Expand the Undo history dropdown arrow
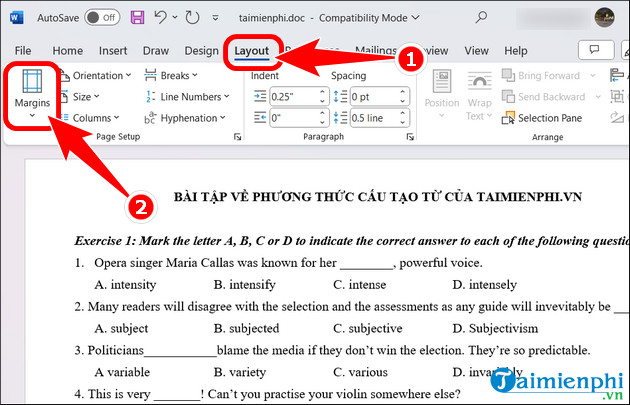 [x=175, y=17]
